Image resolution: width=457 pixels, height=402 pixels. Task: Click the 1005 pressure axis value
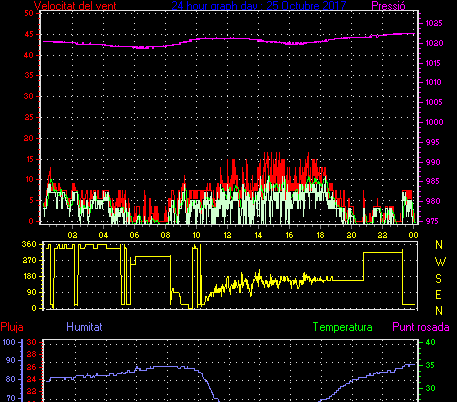(x=434, y=102)
